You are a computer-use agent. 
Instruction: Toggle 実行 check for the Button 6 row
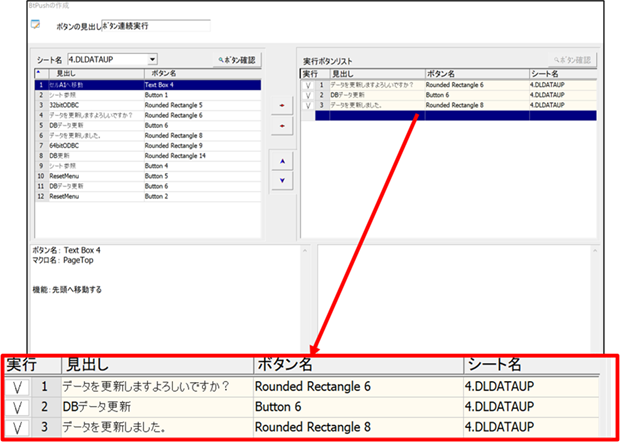pos(308,95)
